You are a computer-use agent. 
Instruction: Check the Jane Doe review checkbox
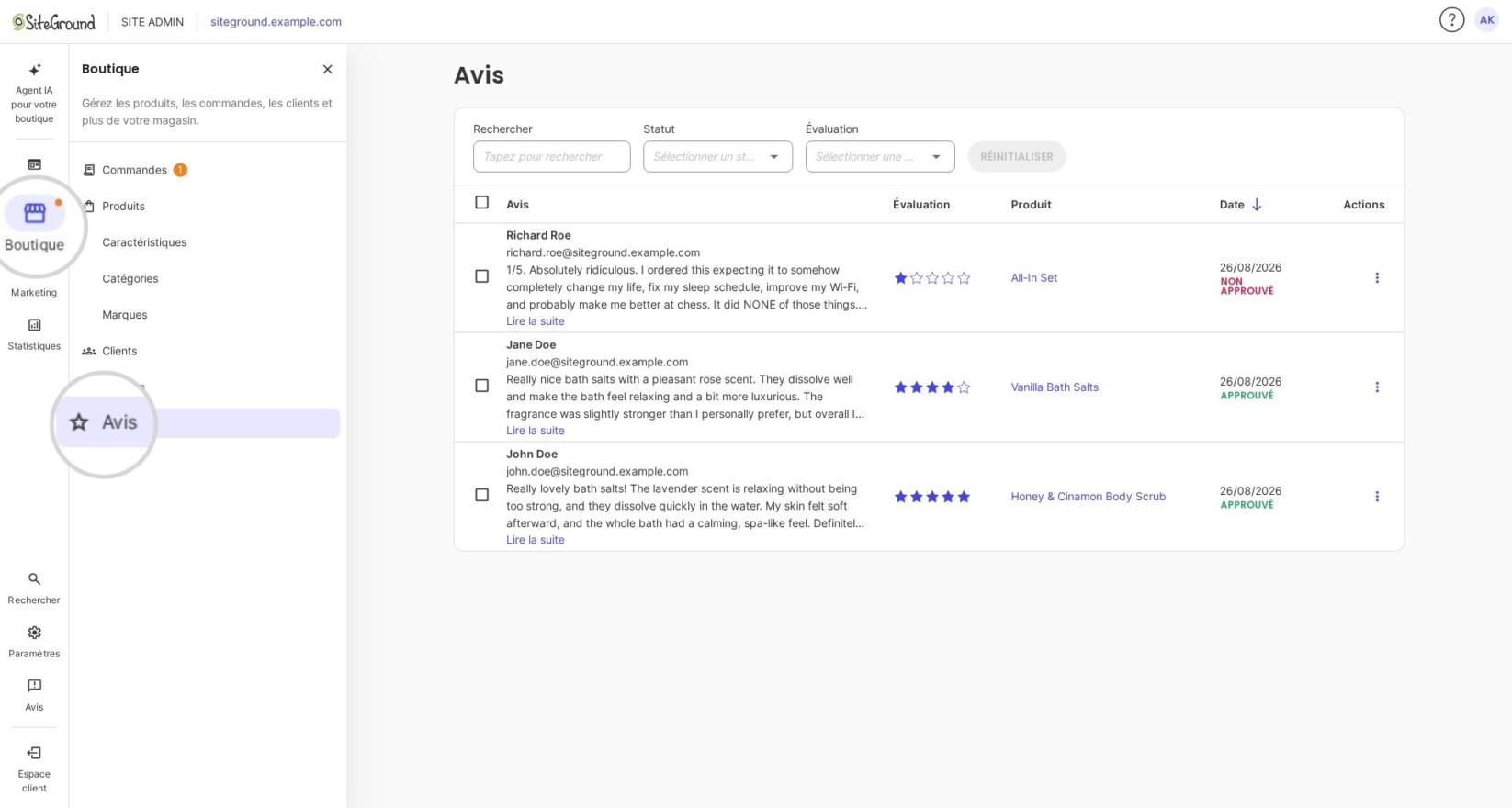click(481, 386)
